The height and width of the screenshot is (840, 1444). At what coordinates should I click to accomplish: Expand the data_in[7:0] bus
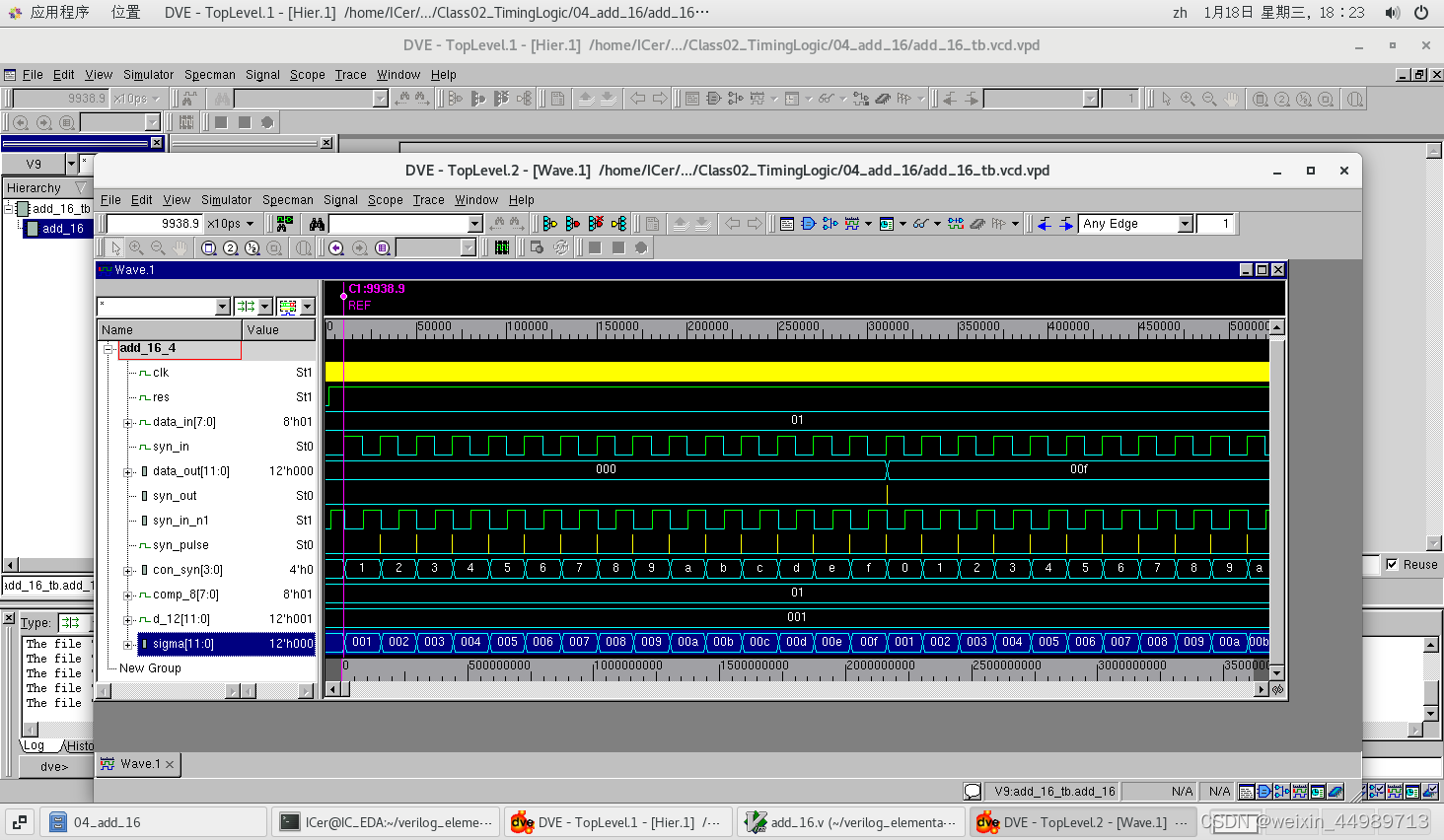pos(127,423)
